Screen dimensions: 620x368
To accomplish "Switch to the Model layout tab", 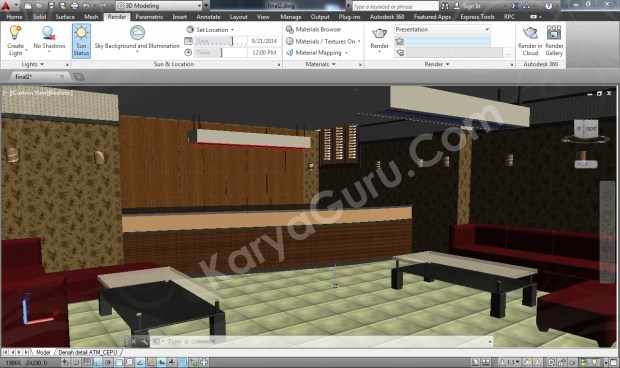I will tap(43, 352).
